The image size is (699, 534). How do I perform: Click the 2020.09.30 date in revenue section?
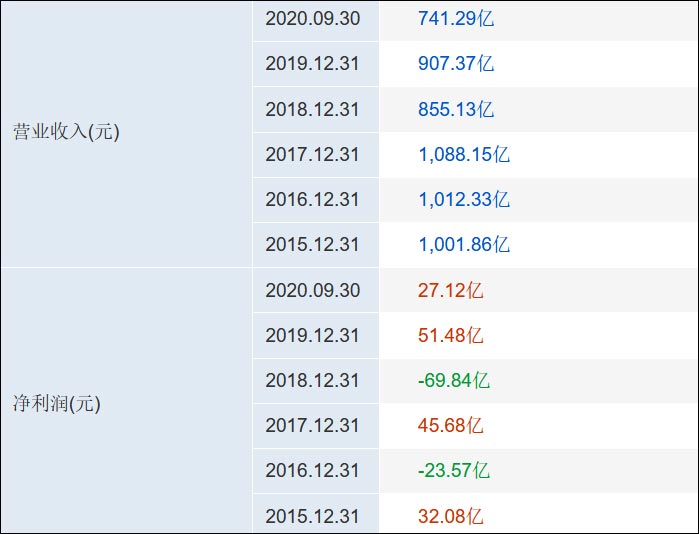(312, 18)
